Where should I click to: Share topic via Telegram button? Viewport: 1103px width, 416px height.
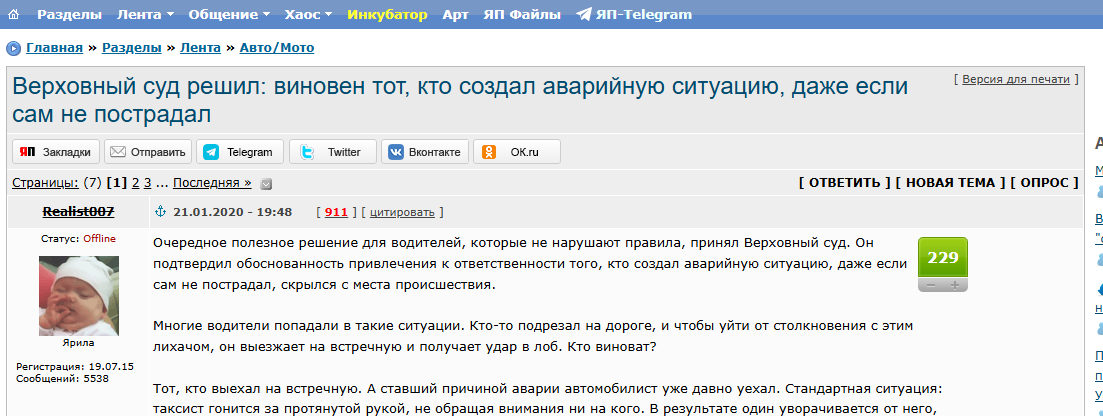coord(240,151)
